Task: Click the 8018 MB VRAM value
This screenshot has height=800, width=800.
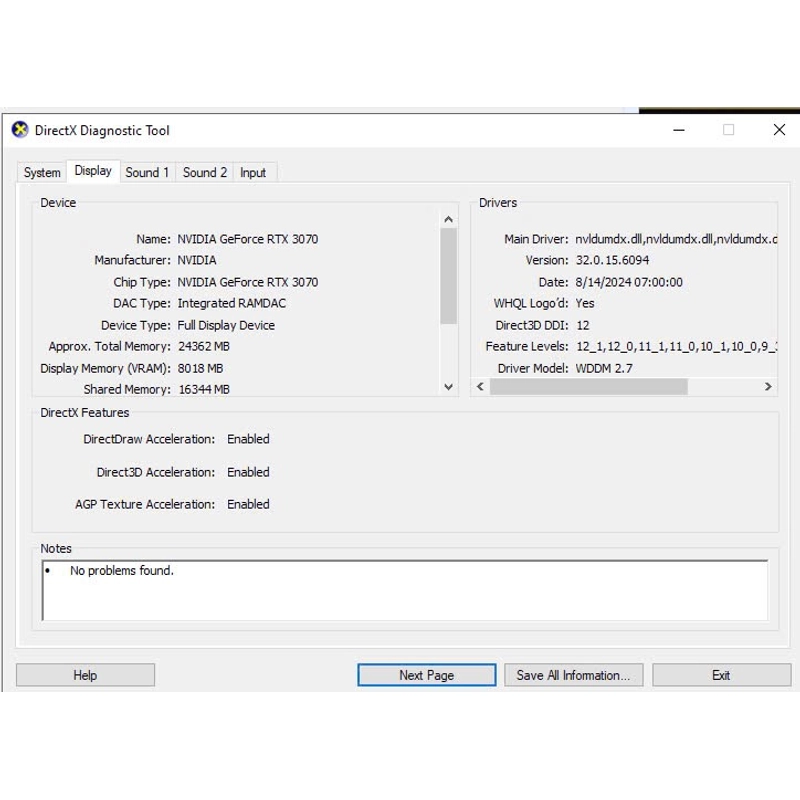Action: click(200, 368)
